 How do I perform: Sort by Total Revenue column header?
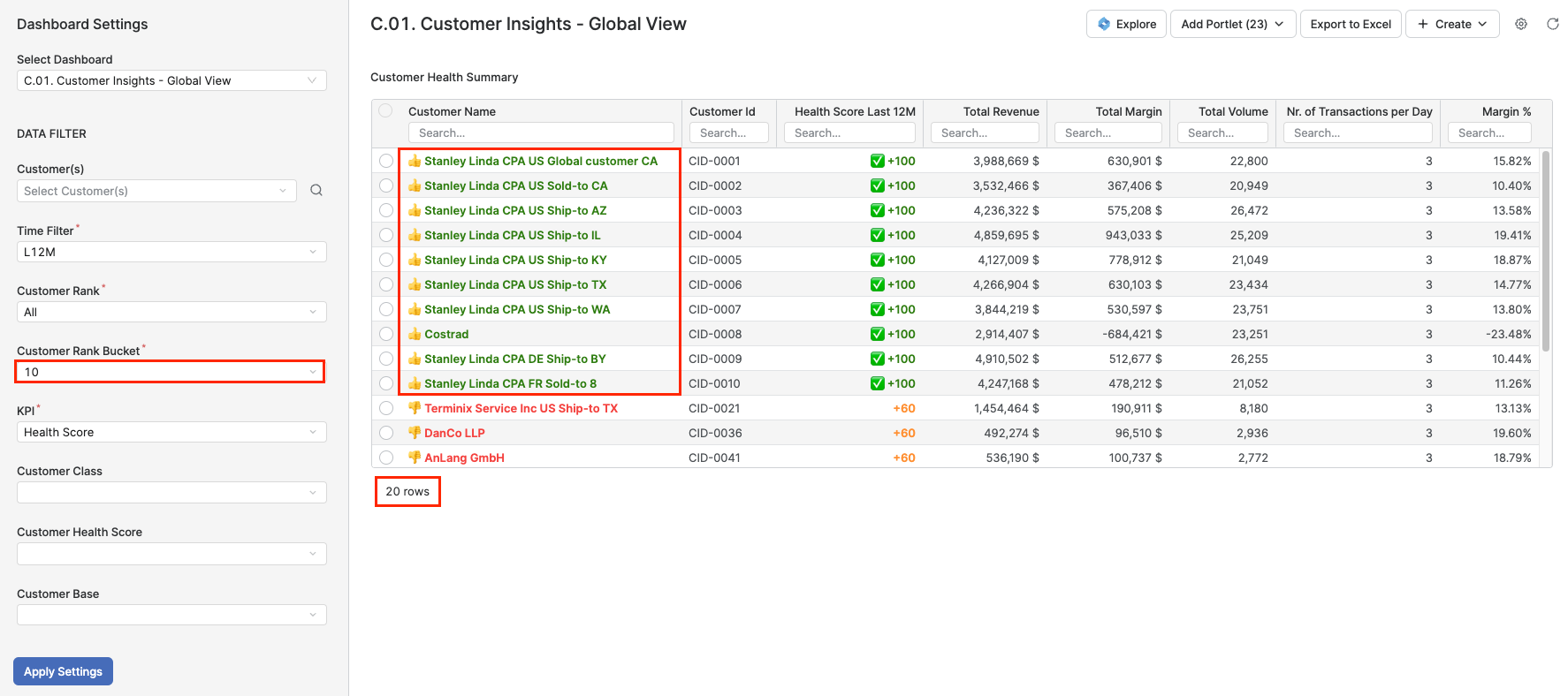(x=1001, y=111)
